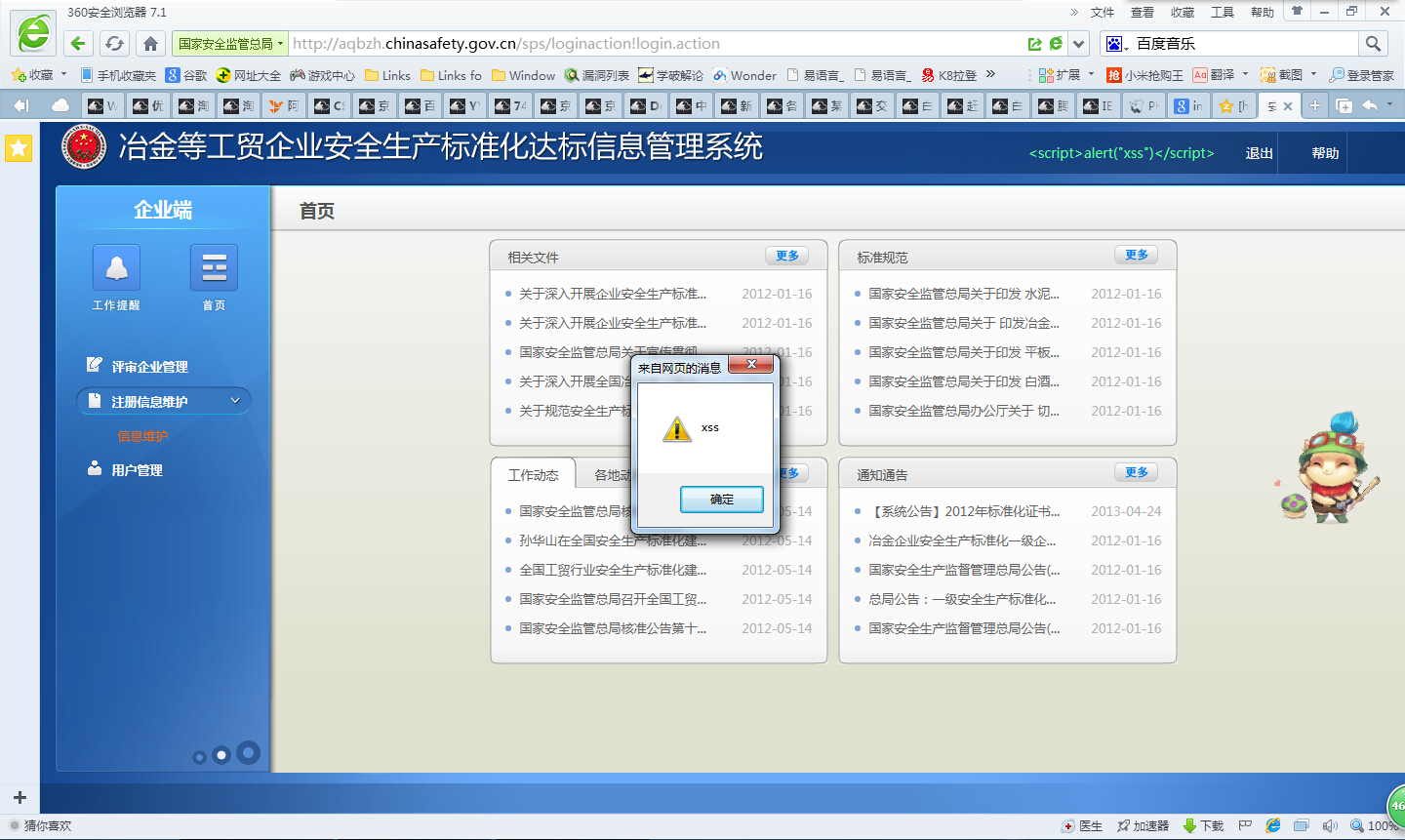The image size is (1405, 840).
Task: Open the 文件 menu
Action: coord(1103,13)
